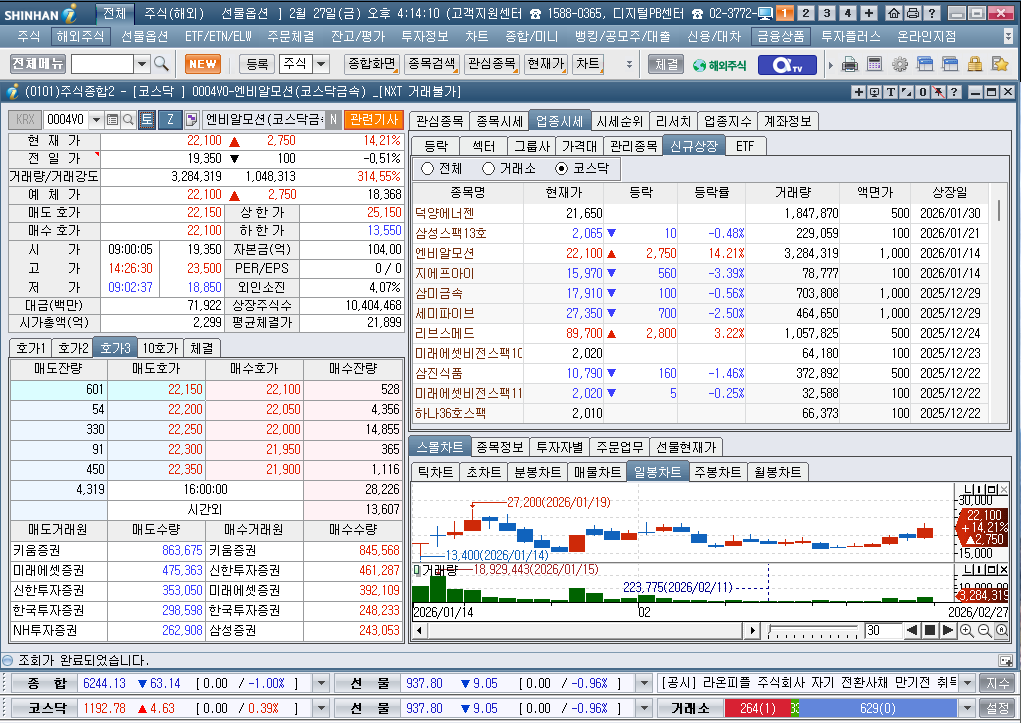Click the star favorites icon in toolbar

point(1000,64)
